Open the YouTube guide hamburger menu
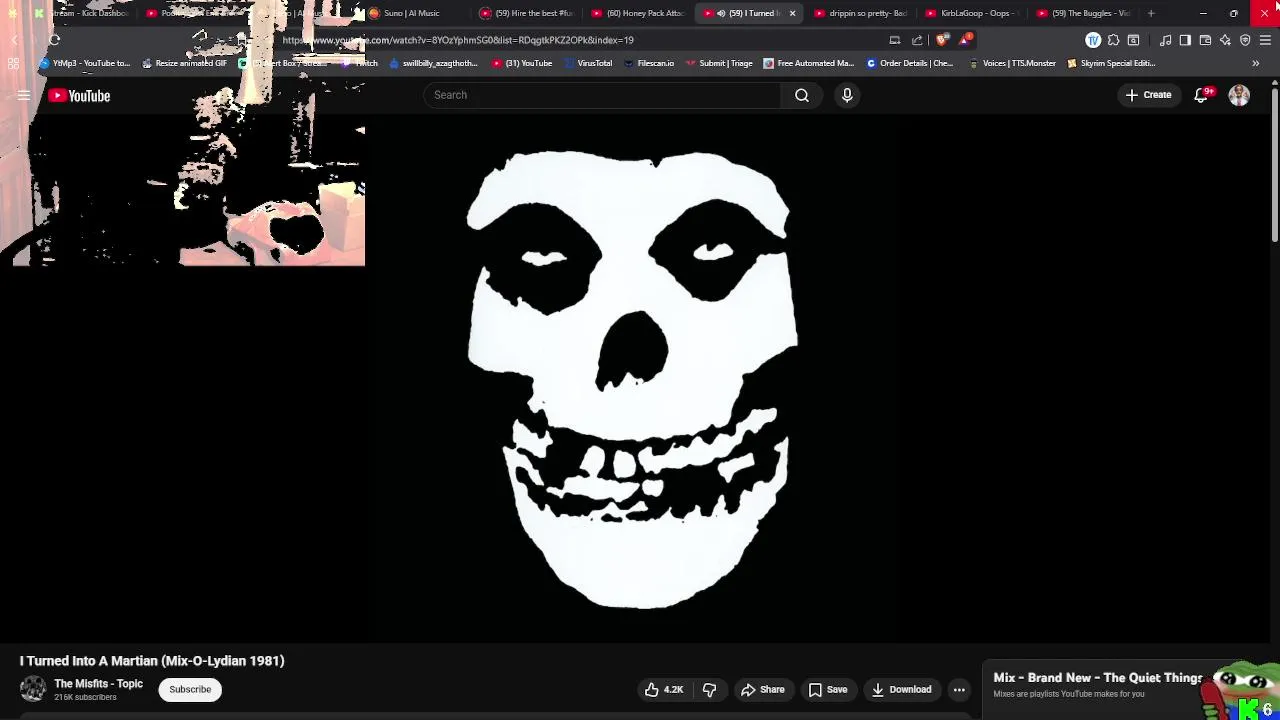This screenshot has width=1280, height=720. point(23,96)
